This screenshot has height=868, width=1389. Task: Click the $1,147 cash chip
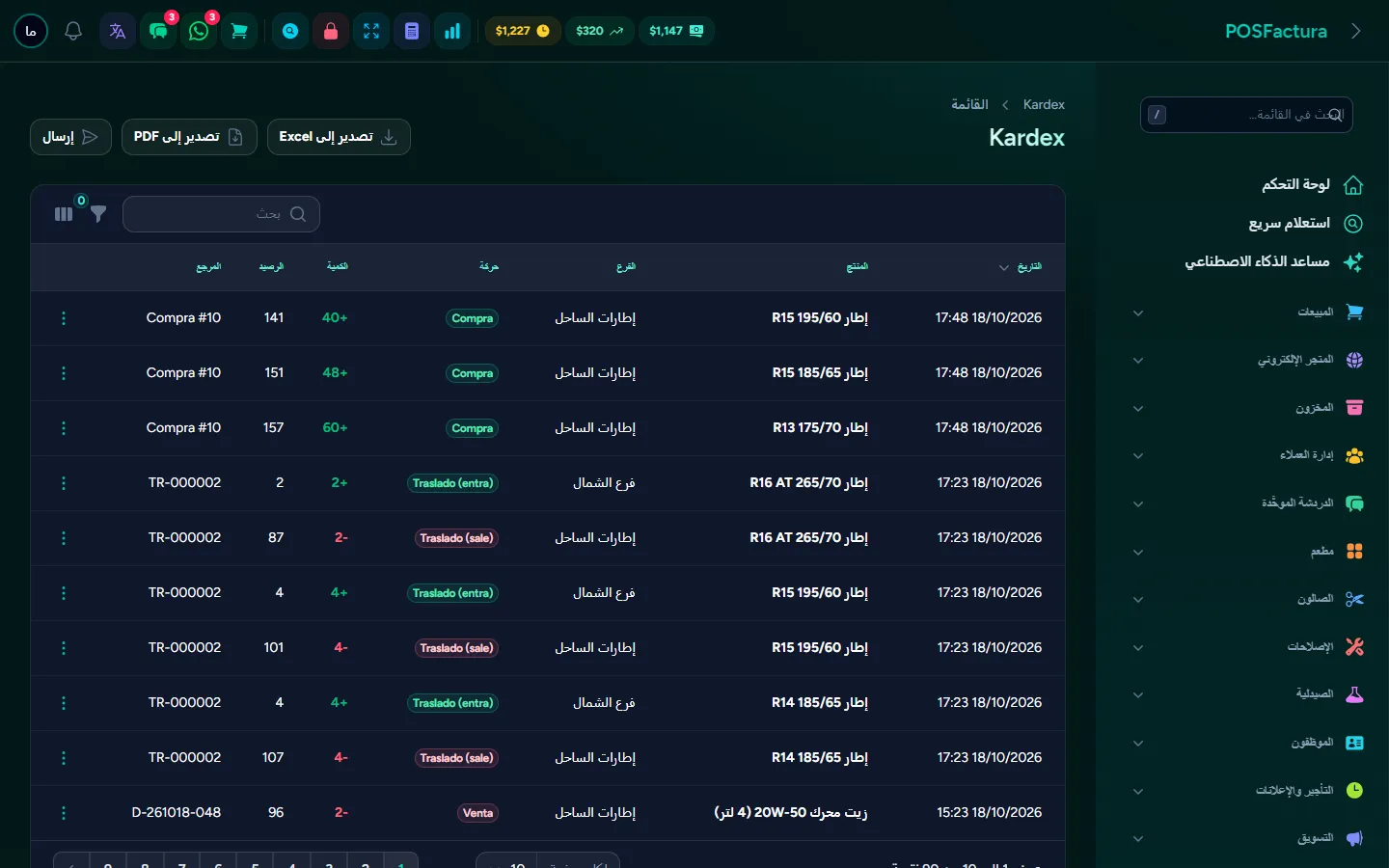(x=676, y=31)
